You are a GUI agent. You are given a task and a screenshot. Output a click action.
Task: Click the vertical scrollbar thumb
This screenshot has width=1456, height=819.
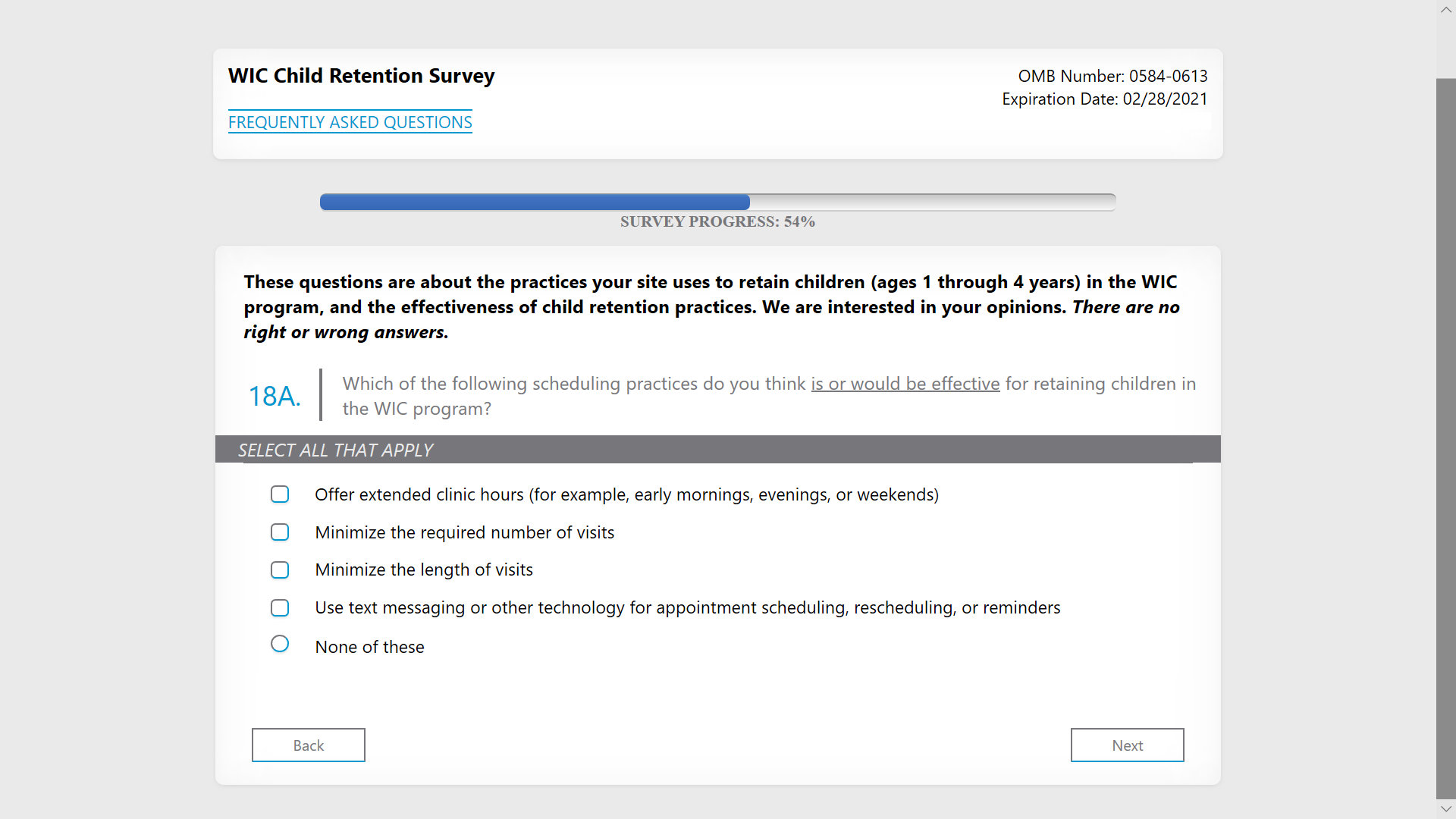(x=1445, y=438)
